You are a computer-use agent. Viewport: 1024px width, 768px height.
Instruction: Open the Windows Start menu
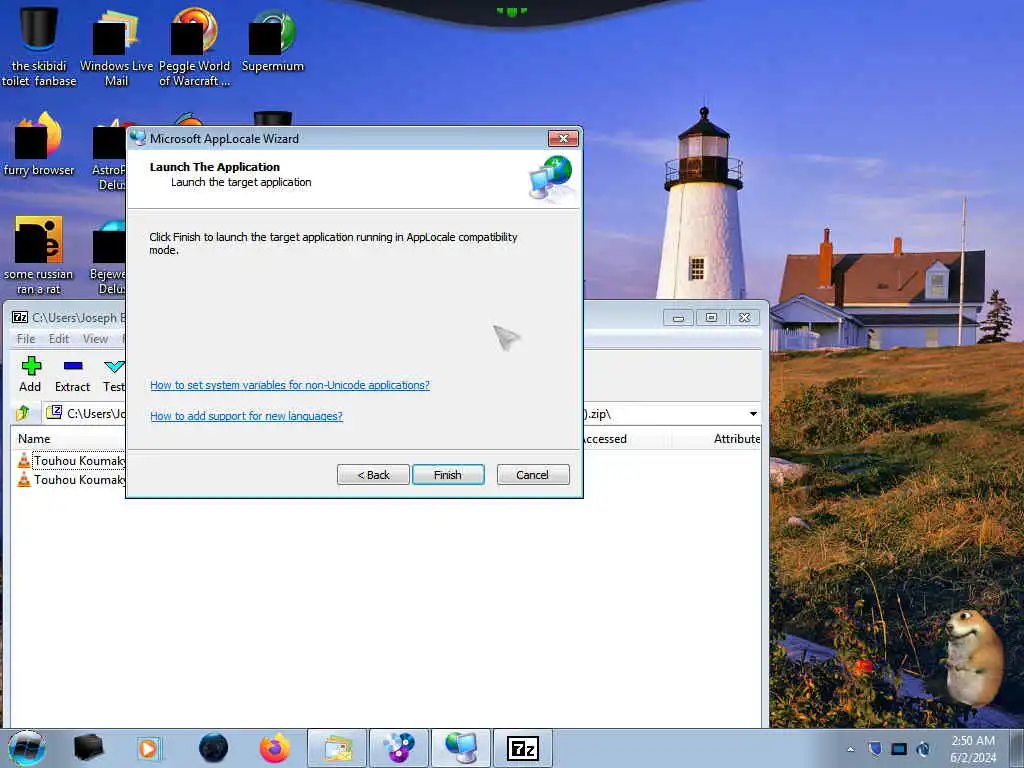tap(27, 748)
